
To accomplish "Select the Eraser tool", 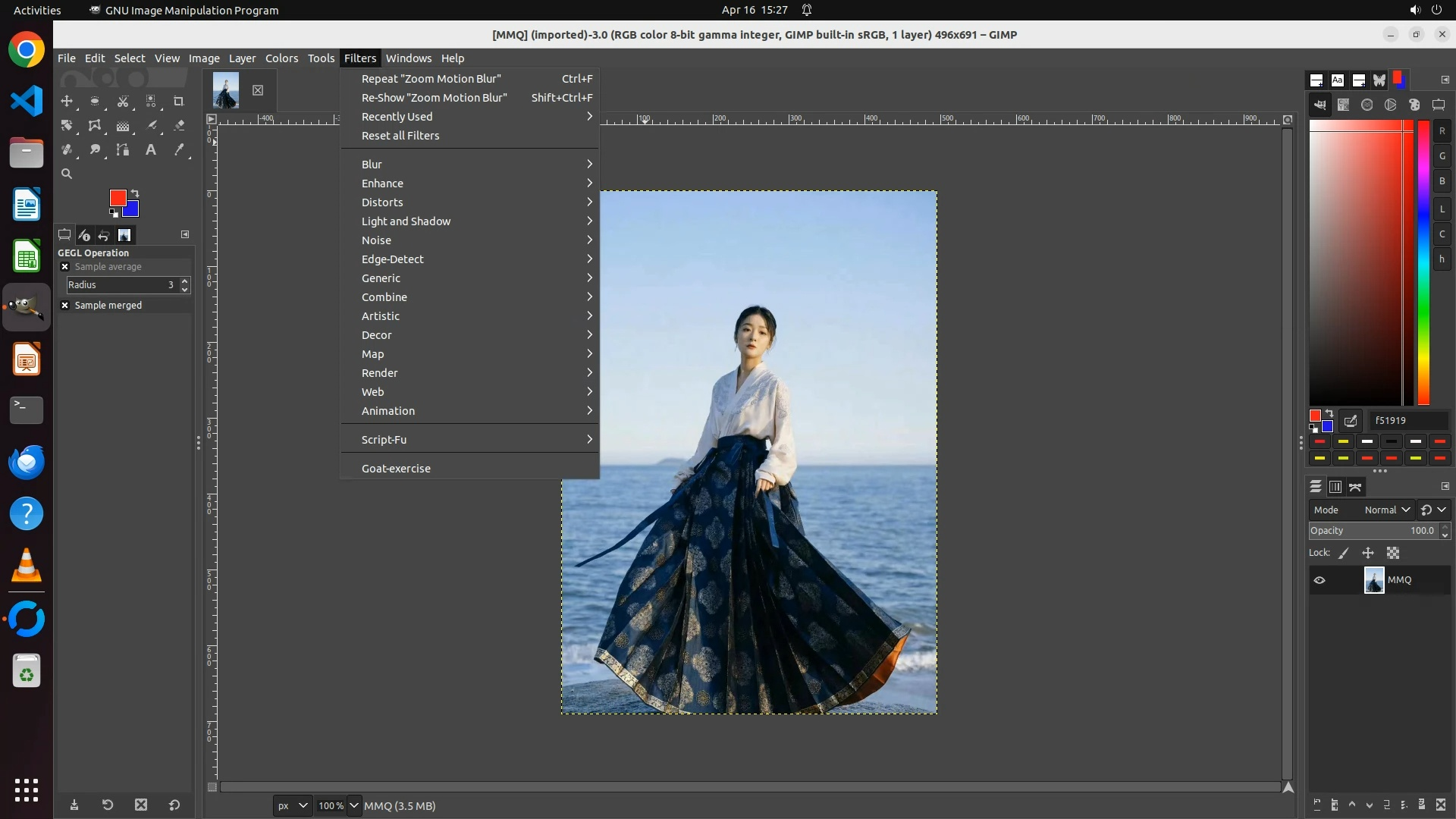I will tap(179, 126).
